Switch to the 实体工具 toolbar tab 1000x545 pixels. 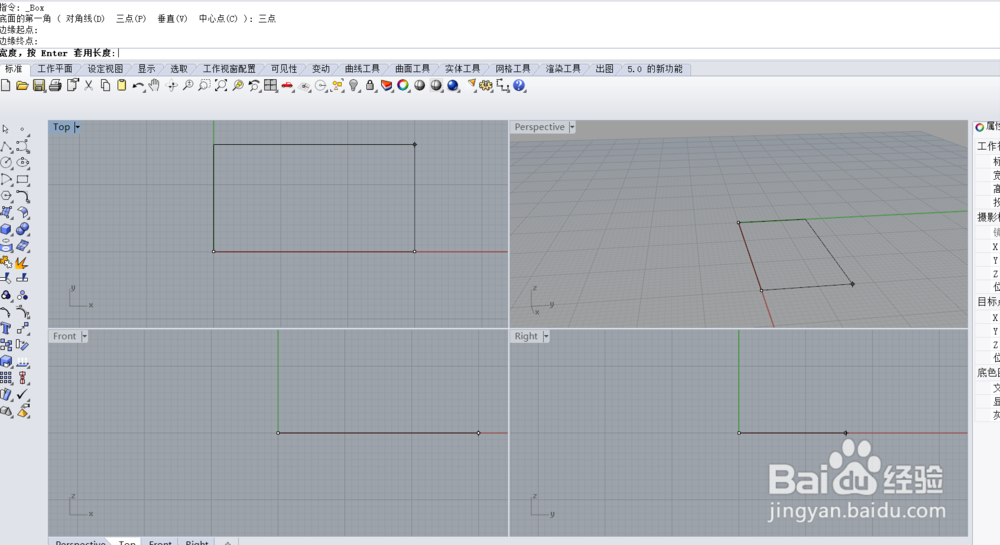pyautogui.click(x=462, y=69)
